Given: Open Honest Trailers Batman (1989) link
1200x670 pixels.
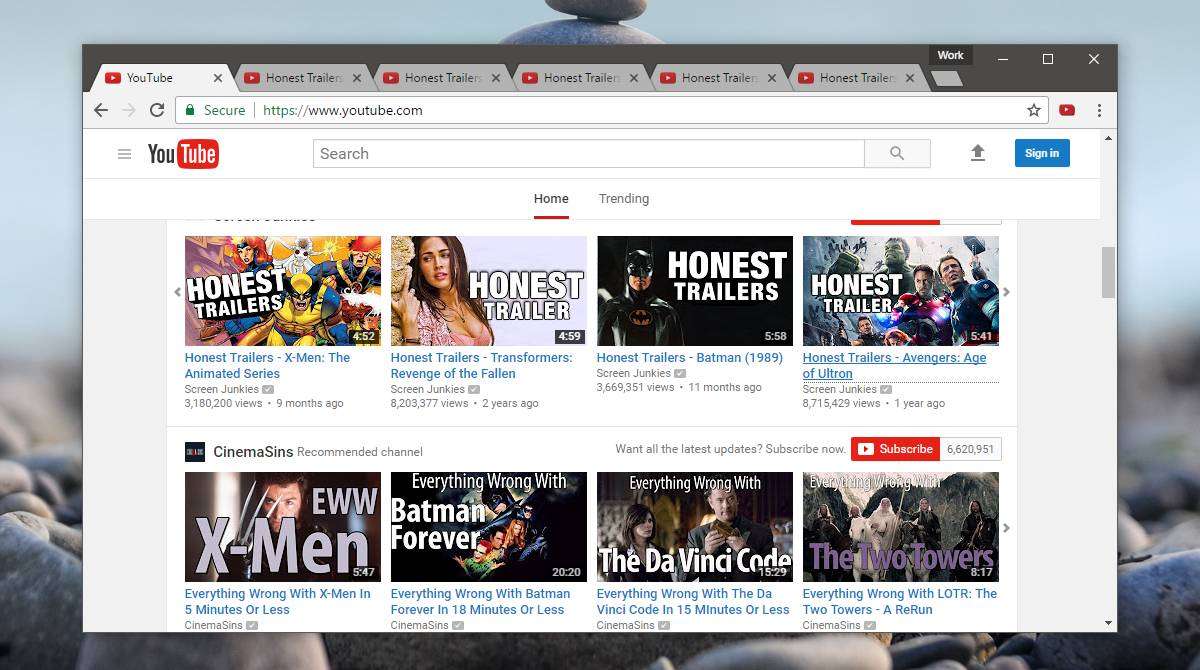Looking at the screenshot, I should click(x=689, y=357).
